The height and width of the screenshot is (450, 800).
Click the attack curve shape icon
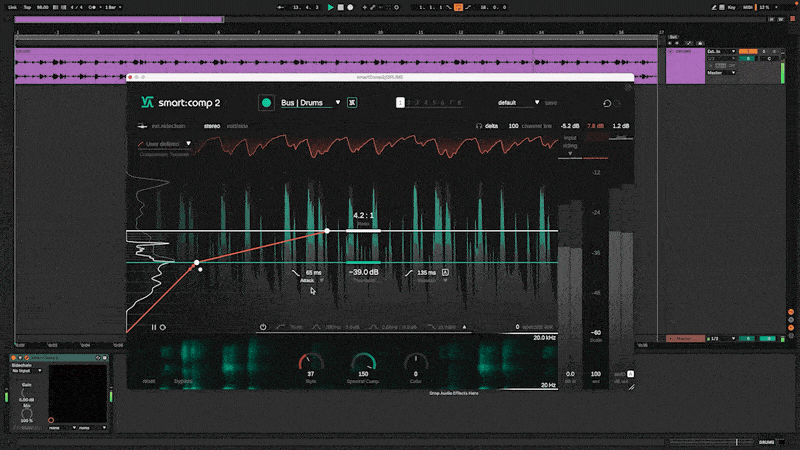295,273
